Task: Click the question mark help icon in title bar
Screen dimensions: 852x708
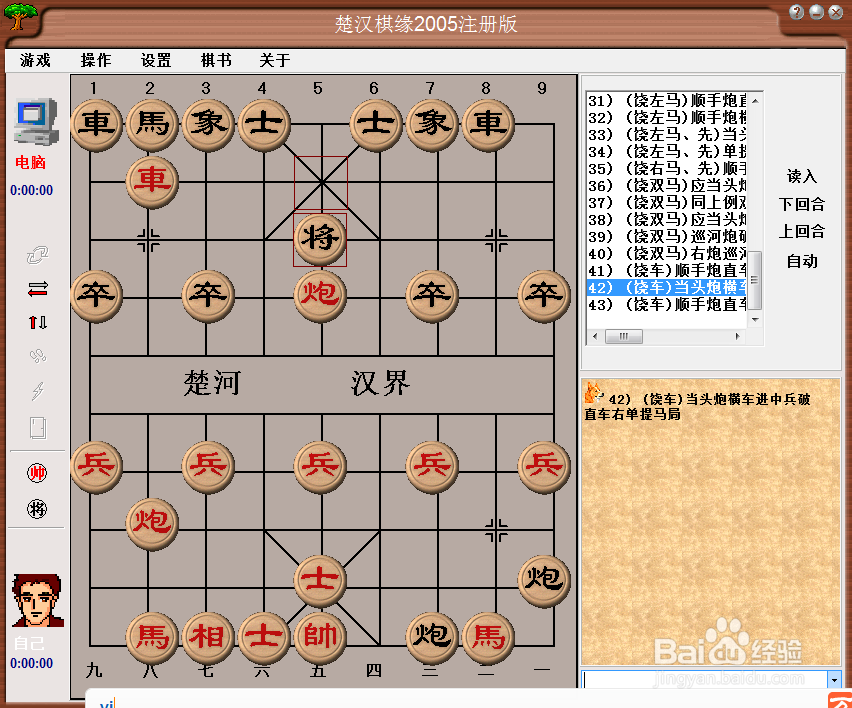Action: (795, 12)
